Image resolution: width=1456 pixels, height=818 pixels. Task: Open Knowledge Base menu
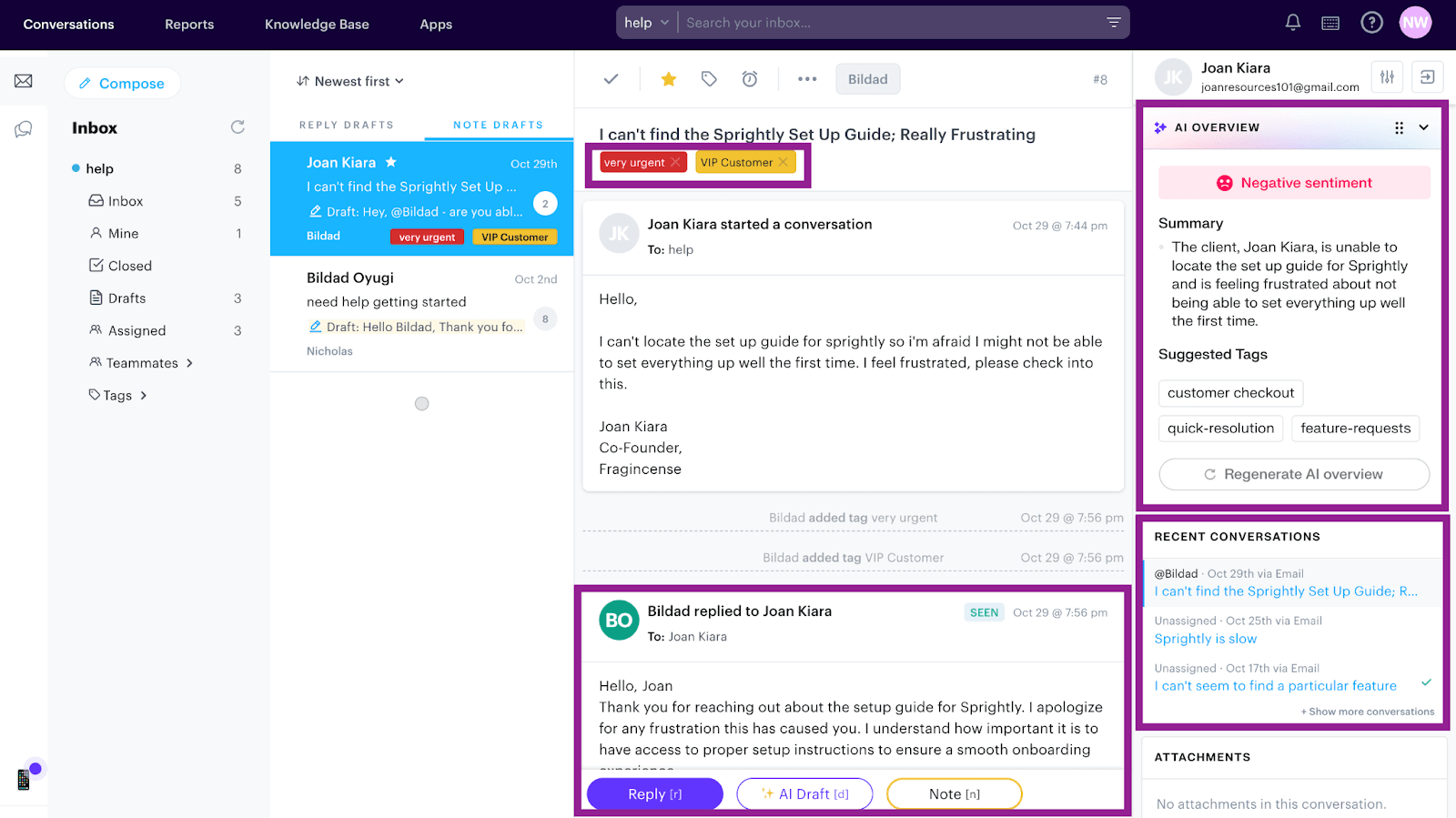(x=317, y=25)
